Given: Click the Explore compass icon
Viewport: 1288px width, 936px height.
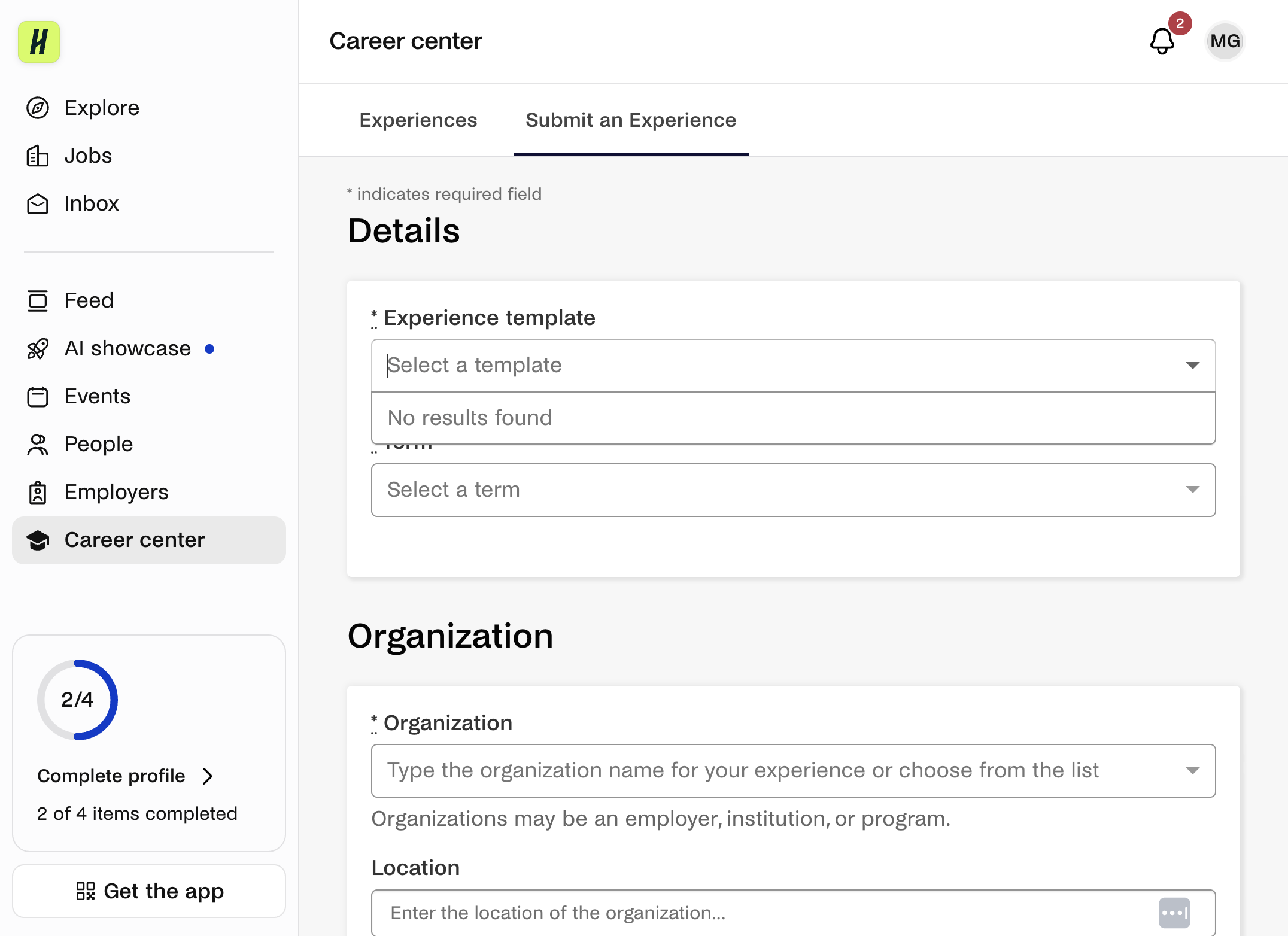Looking at the screenshot, I should [38, 108].
